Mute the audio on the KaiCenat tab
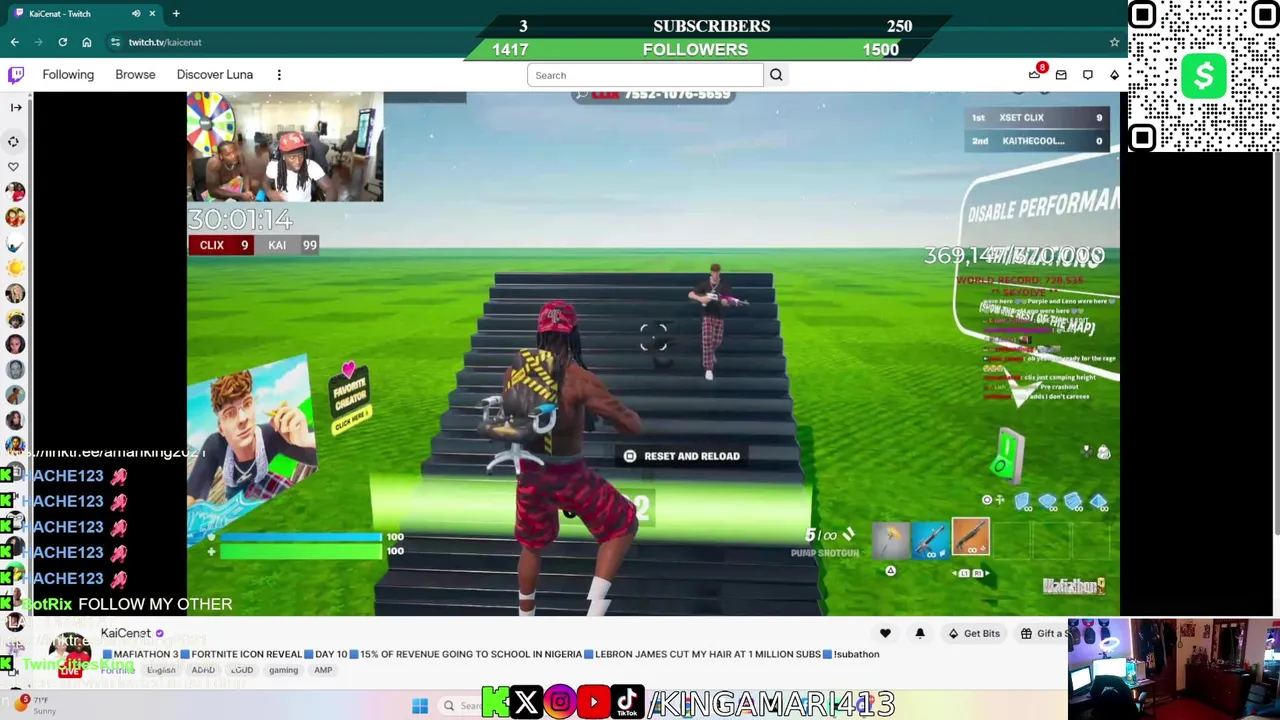Viewport: 1280px width, 720px height. click(x=136, y=13)
